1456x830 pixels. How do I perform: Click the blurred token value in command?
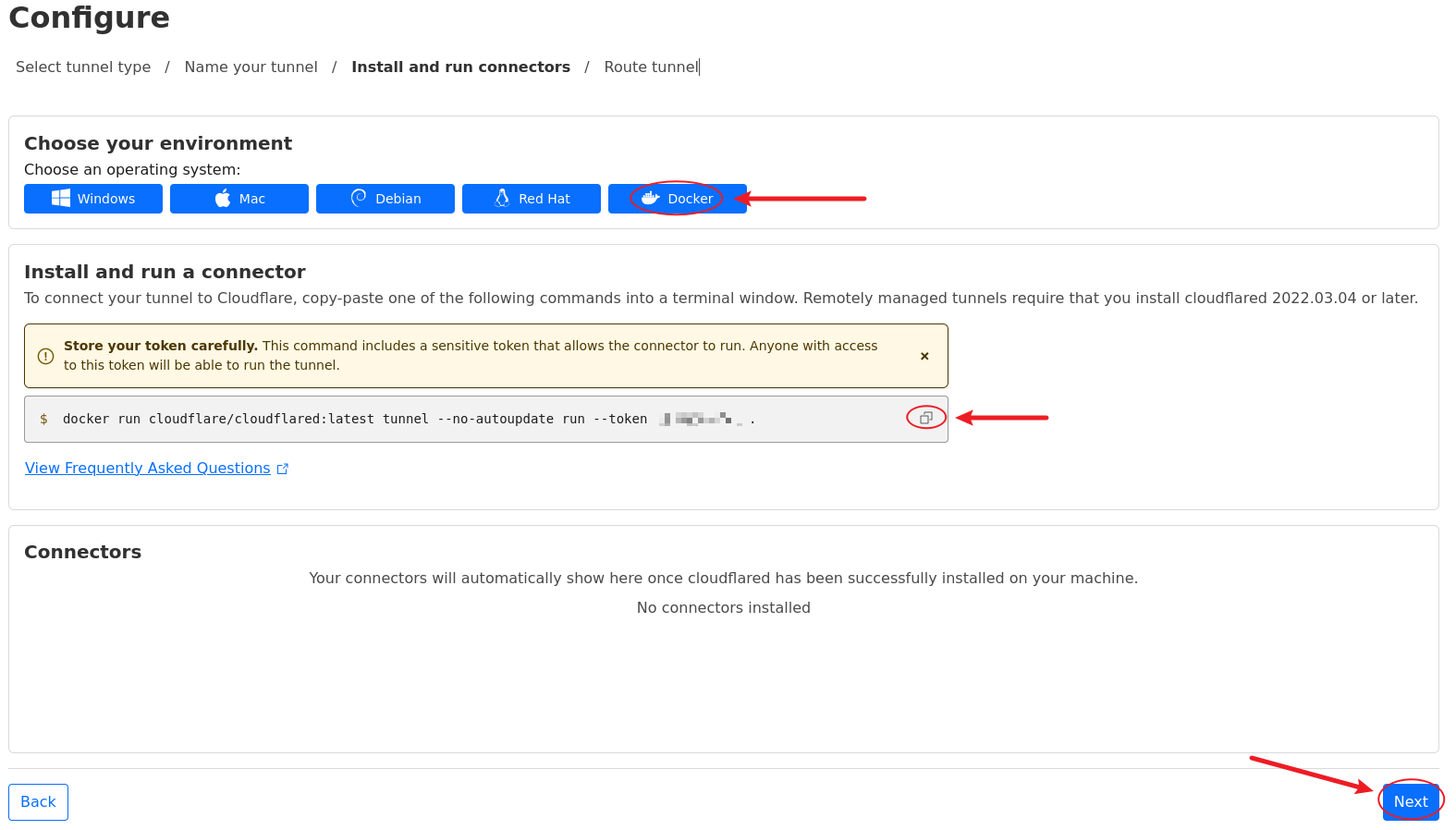coord(701,420)
